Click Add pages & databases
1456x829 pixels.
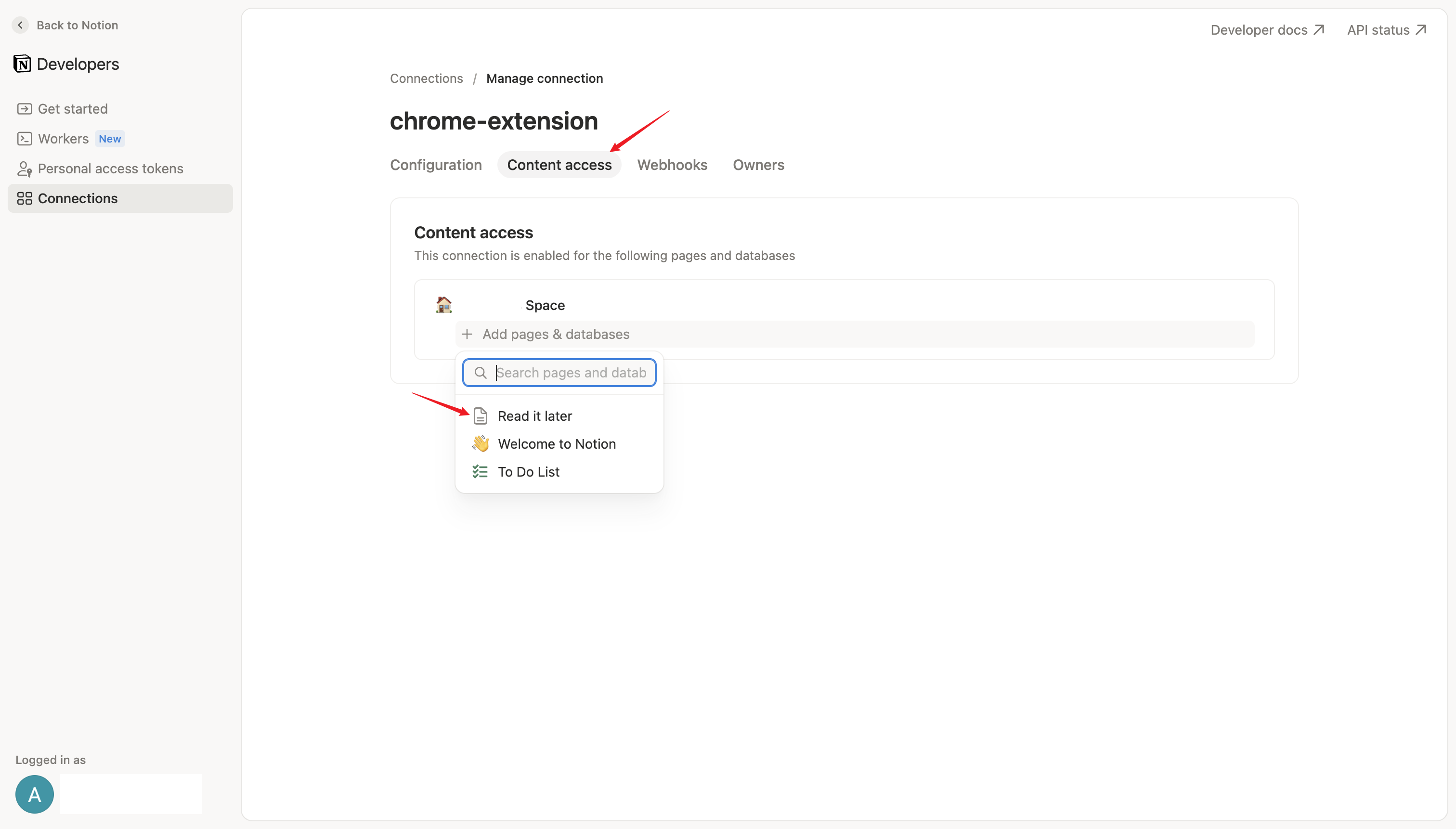[x=855, y=334]
